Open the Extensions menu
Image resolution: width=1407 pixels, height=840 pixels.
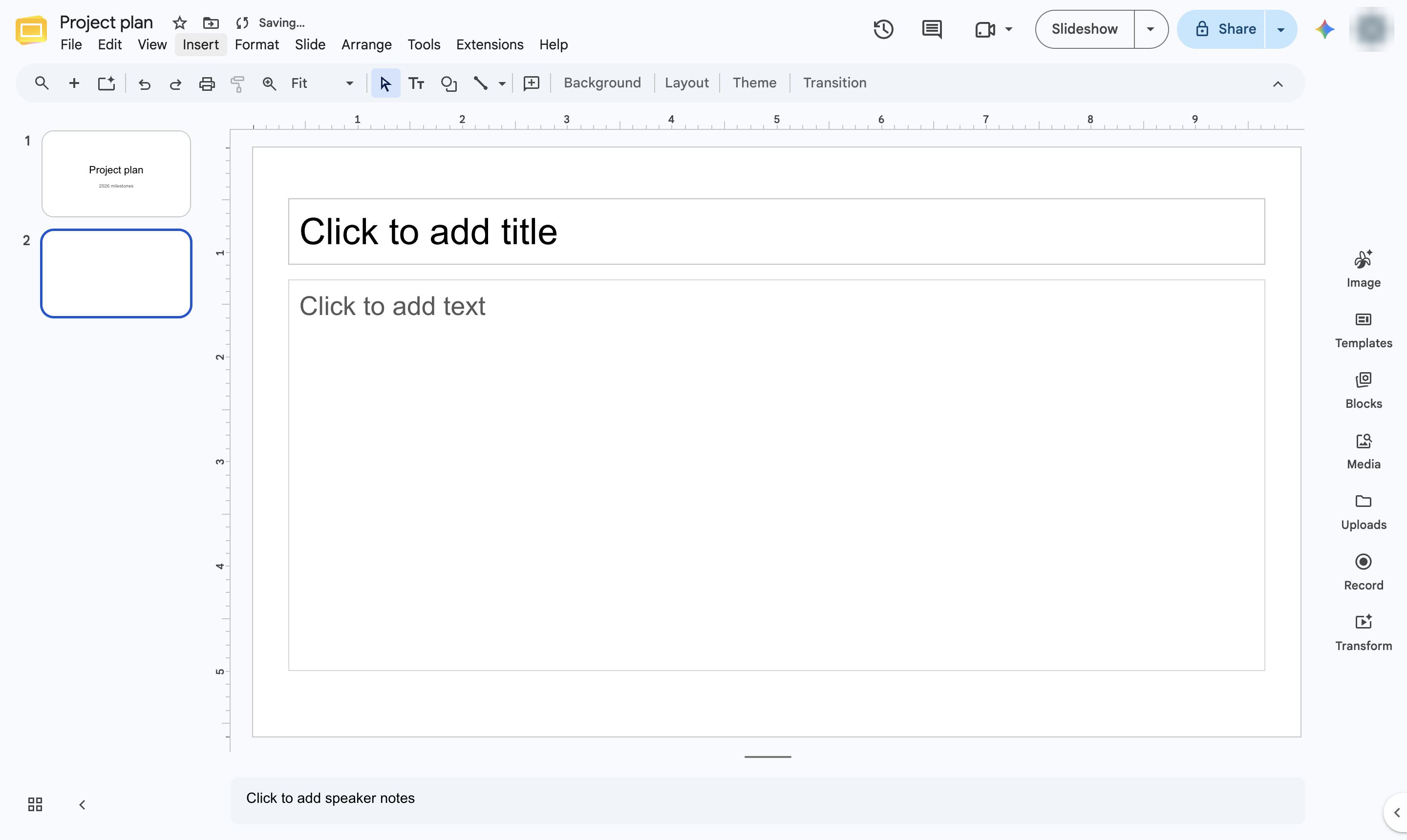pyautogui.click(x=490, y=44)
